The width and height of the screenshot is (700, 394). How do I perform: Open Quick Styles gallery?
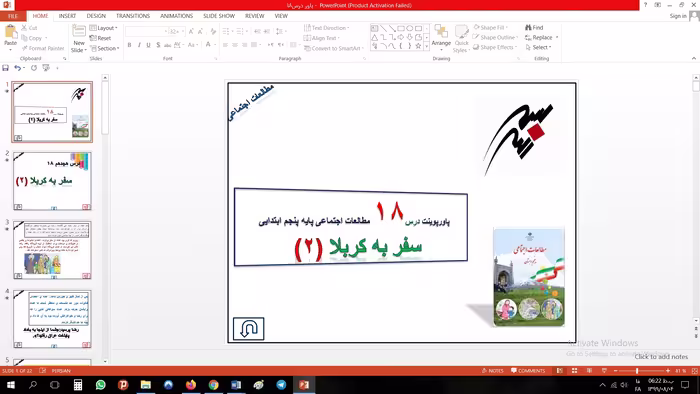pos(461,39)
